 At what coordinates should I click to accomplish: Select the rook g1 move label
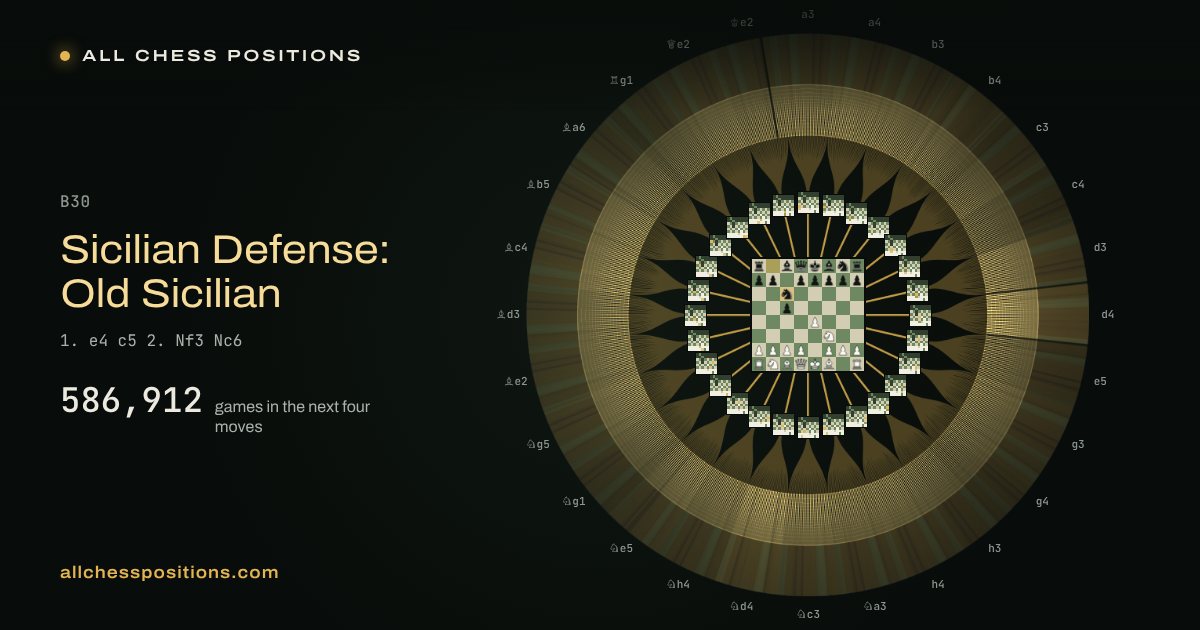[x=621, y=80]
